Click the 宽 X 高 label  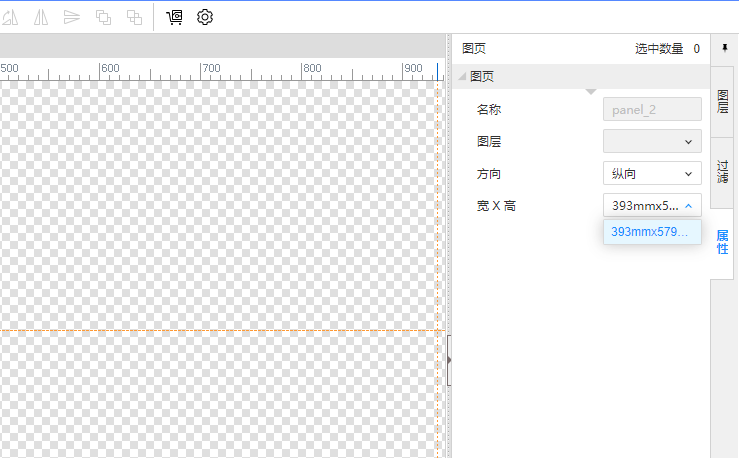click(496, 206)
